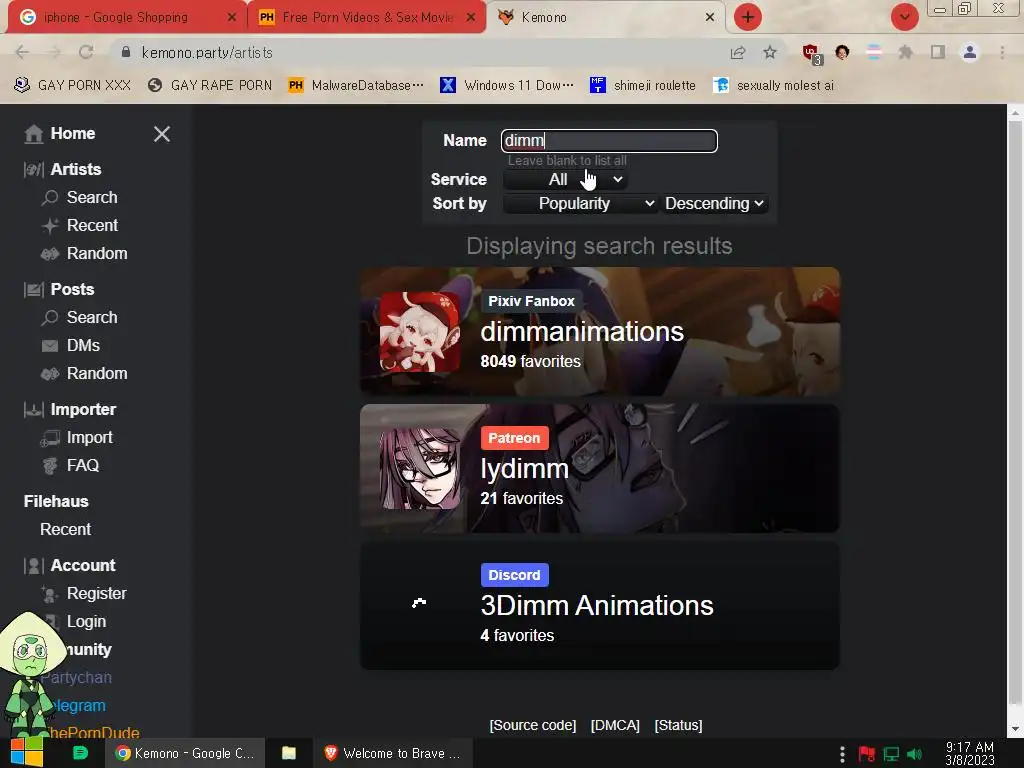Click the magnifier icon under Posts
The image size is (1024, 768).
(x=50, y=318)
